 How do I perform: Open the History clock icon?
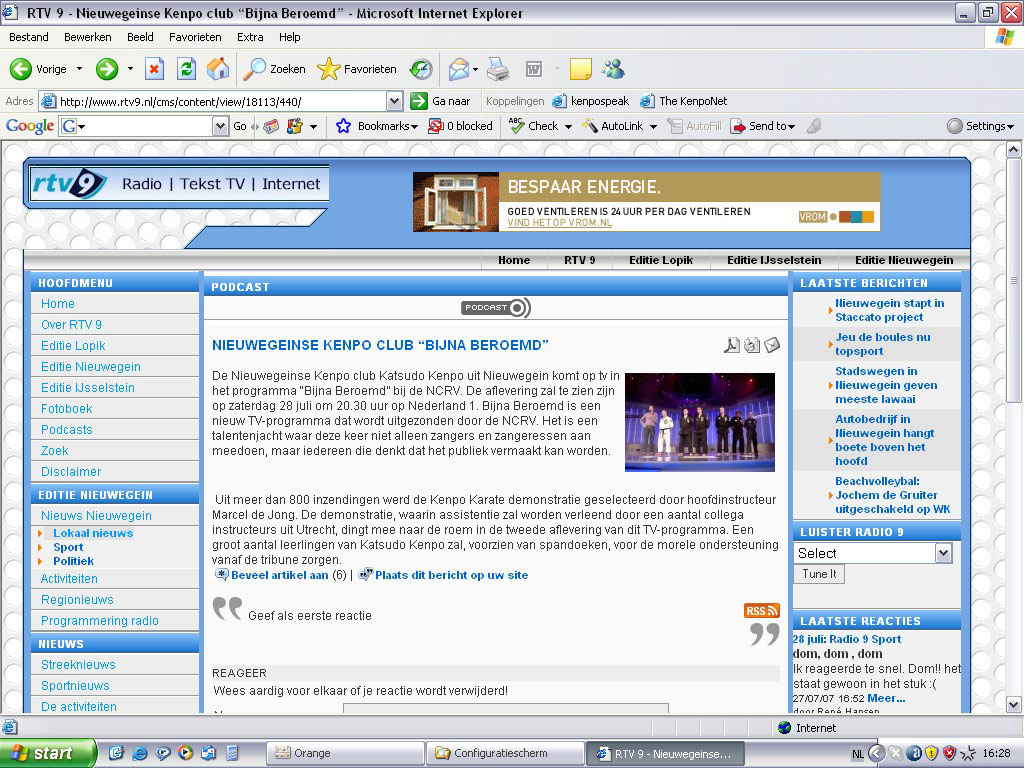pos(421,69)
